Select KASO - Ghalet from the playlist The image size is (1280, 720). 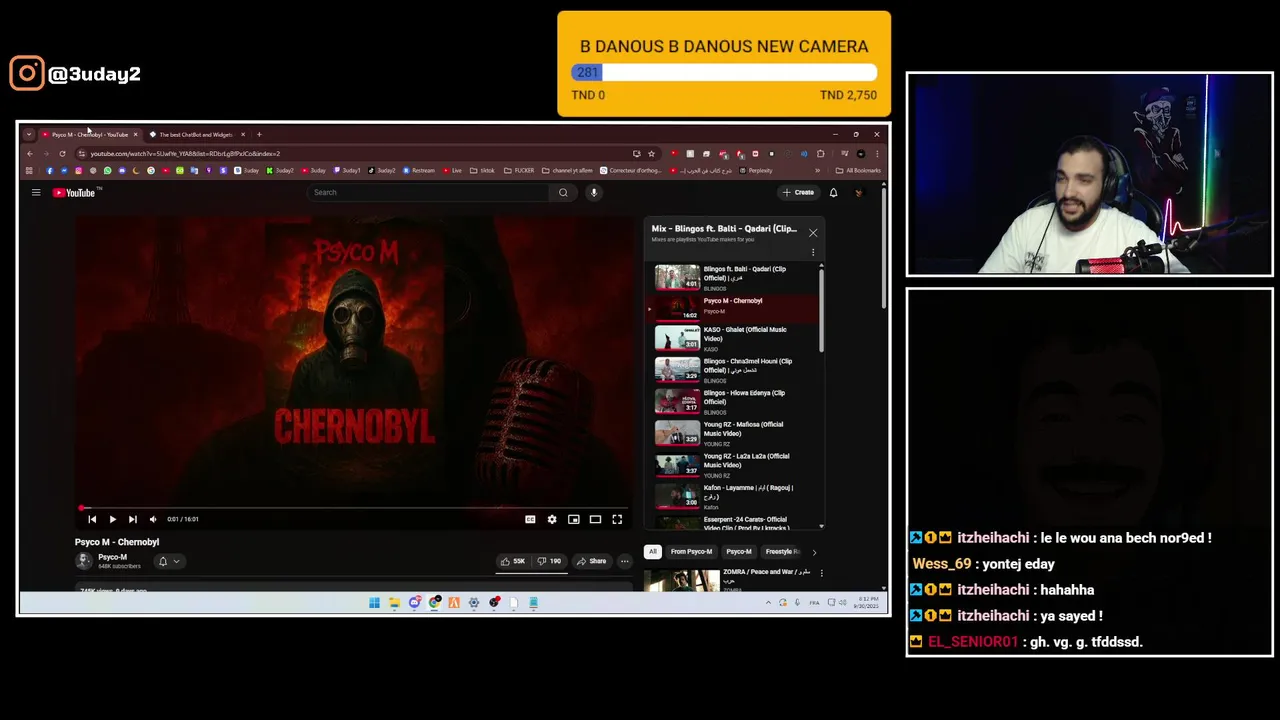[x=735, y=338]
